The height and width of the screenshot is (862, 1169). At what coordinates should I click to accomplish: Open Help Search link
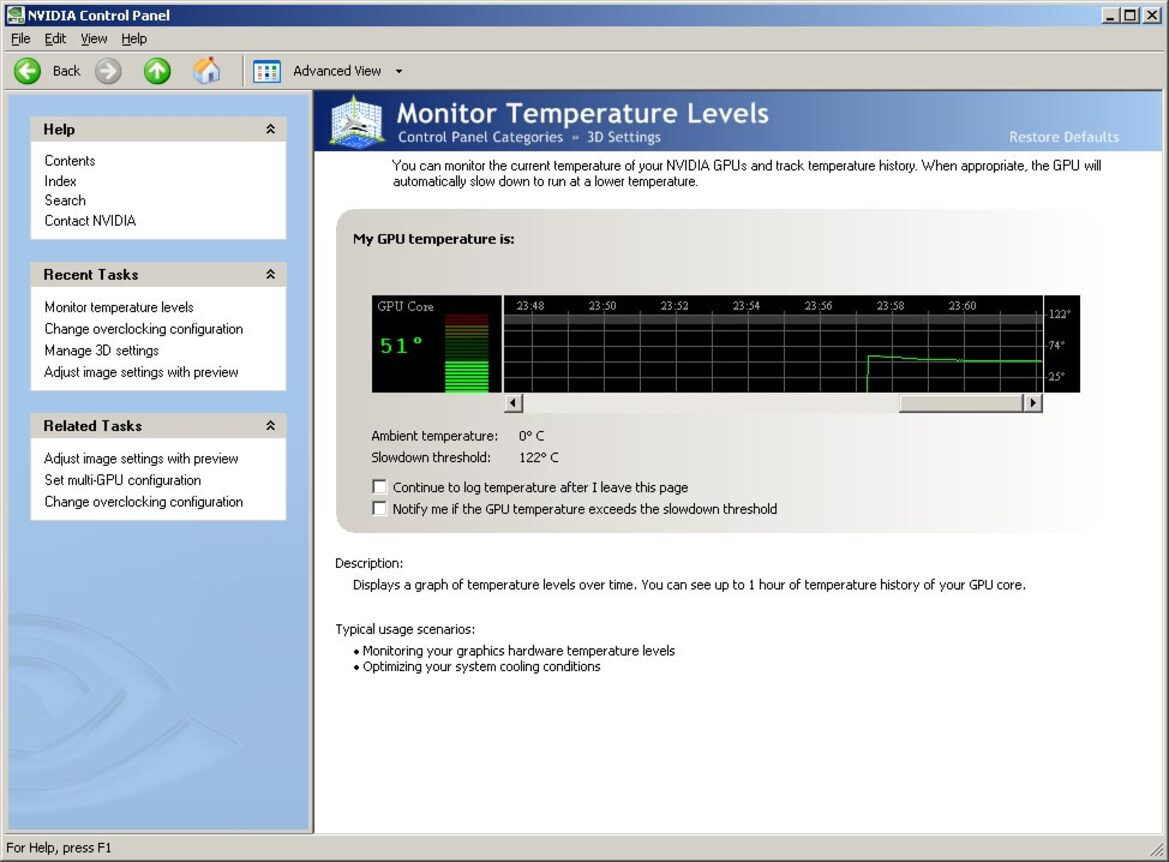(65, 200)
